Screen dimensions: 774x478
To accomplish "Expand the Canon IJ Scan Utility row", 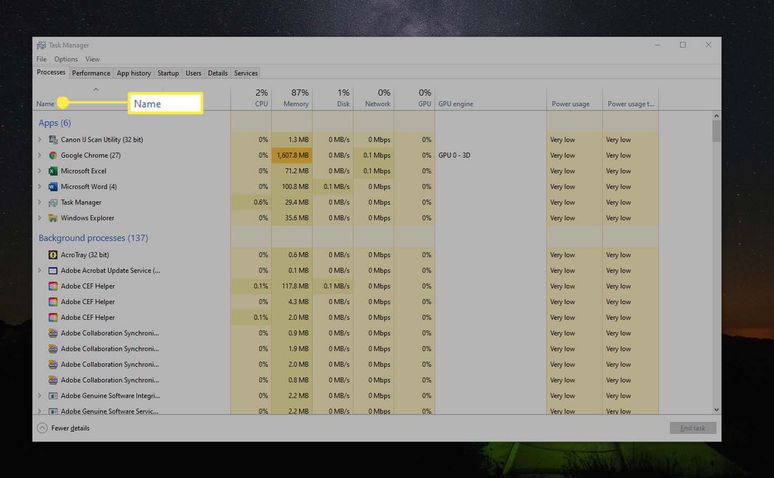I will (x=40, y=140).
